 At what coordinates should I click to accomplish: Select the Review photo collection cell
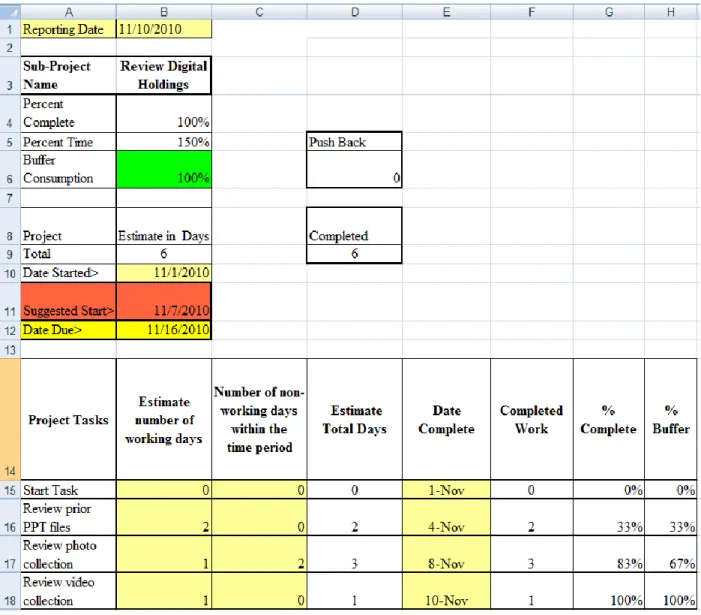tap(68, 554)
